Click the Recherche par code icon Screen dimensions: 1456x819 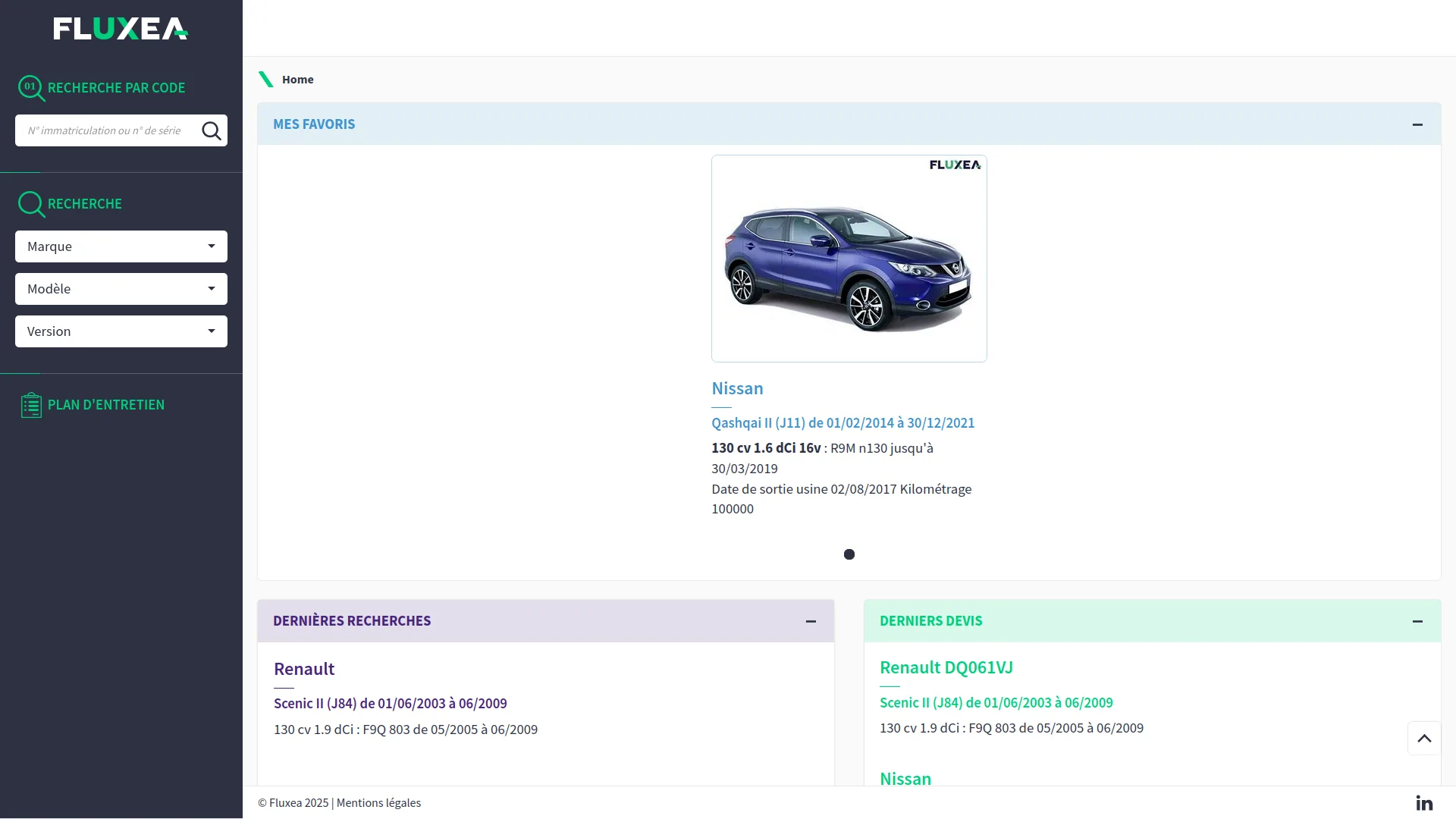(x=31, y=88)
